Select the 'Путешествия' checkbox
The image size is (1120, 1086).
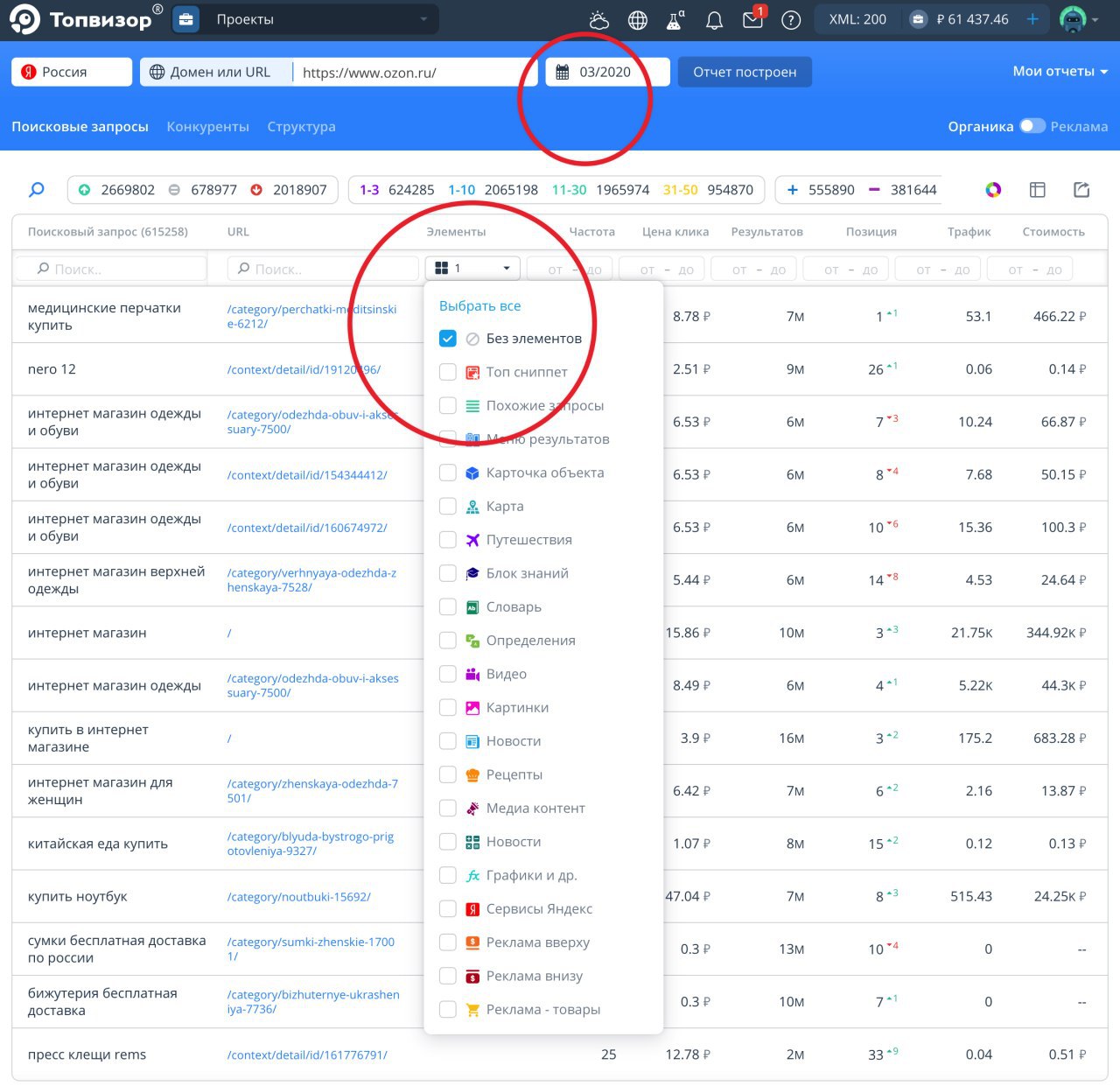point(447,540)
